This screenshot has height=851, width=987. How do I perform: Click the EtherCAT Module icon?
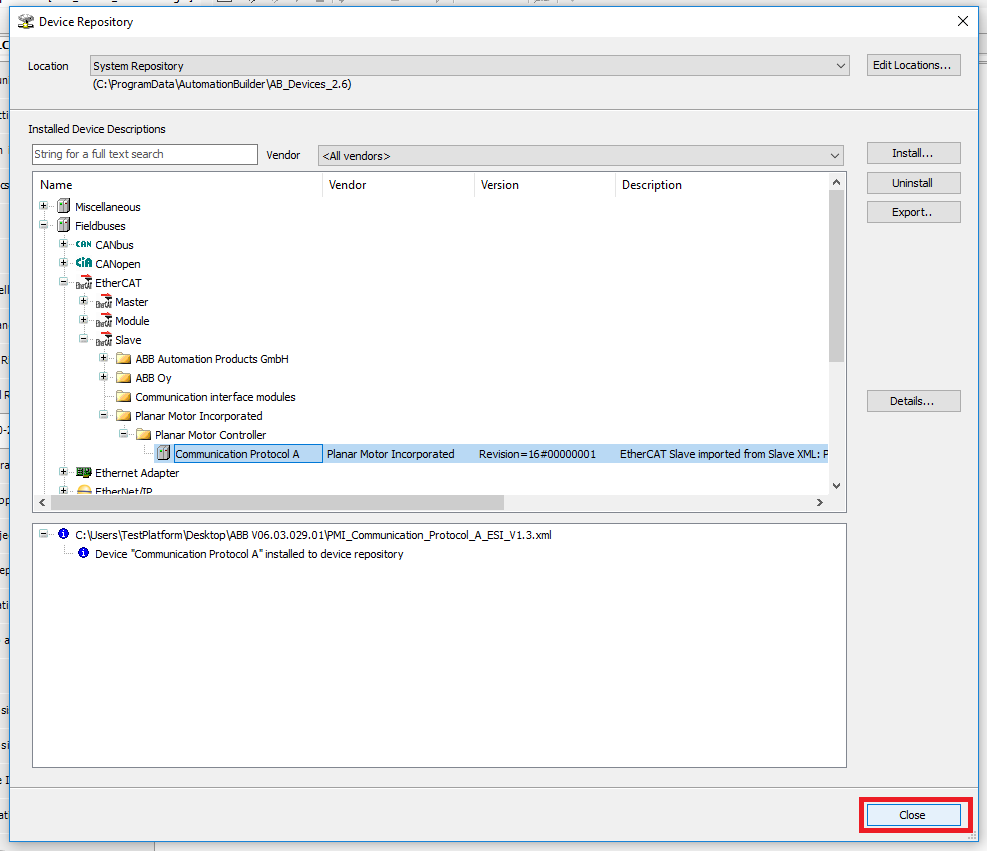click(x=104, y=321)
